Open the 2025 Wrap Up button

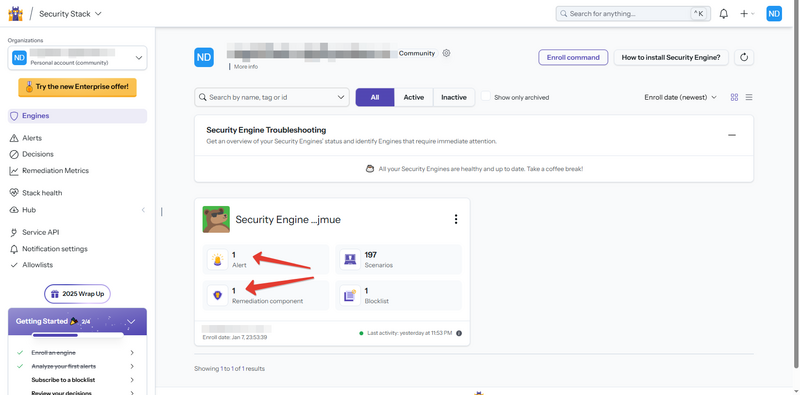click(x=78, y=294)
